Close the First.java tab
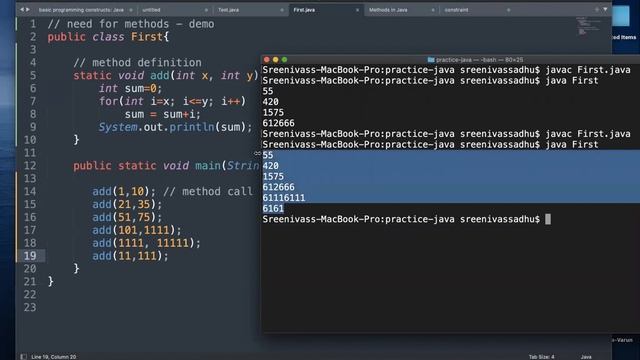 pos(357,10)
